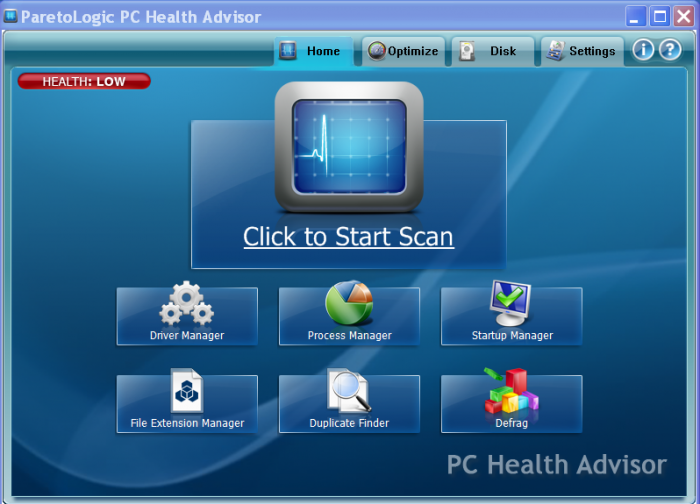Click the app icon in title bar
700x504 pixels.
tap(10, 17)
